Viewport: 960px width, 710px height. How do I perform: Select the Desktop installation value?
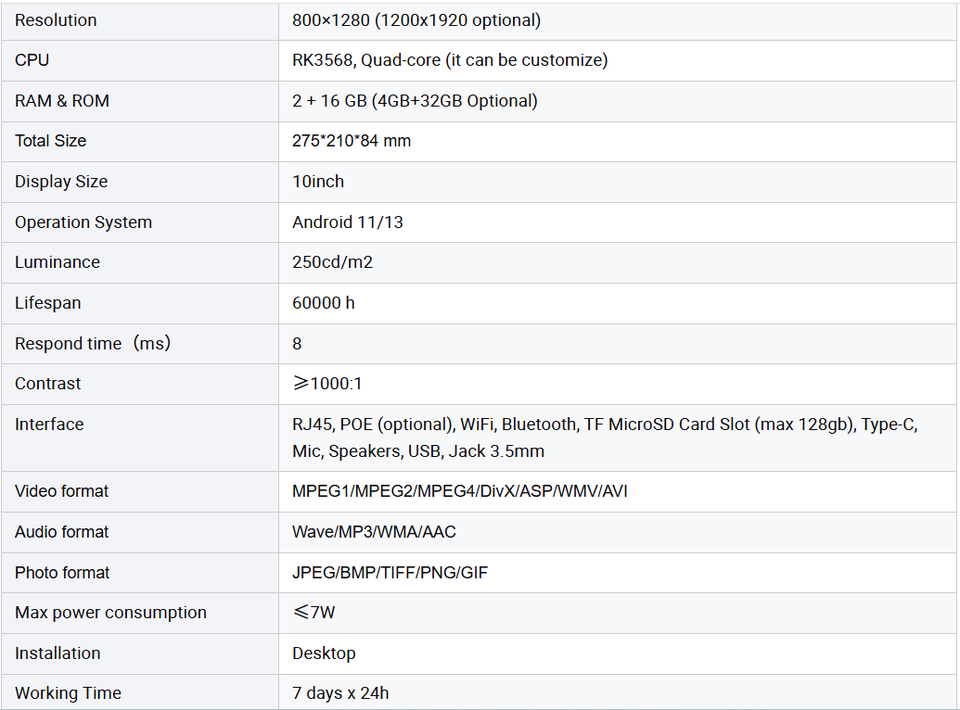coord(324,653)
